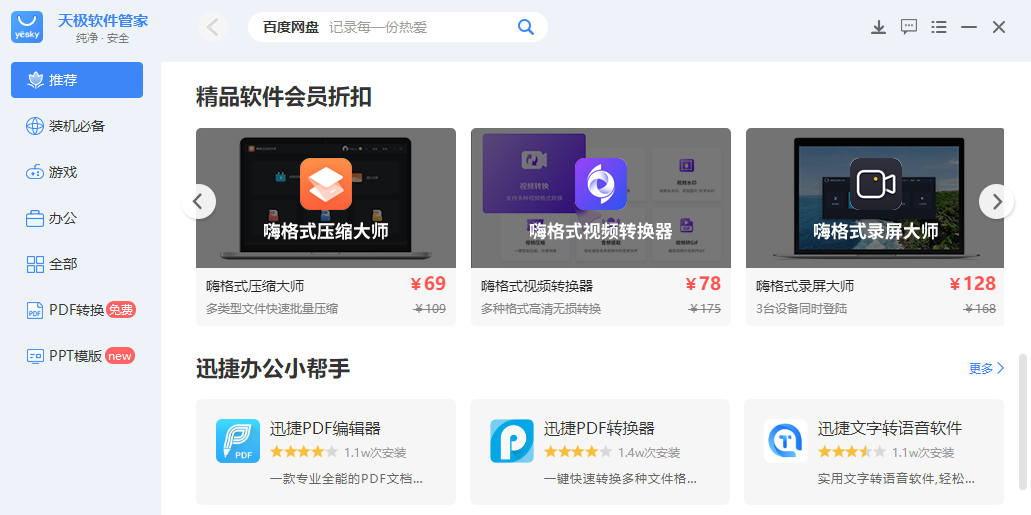Click the 一键快速转换多种文件格 description

(620, 478)
